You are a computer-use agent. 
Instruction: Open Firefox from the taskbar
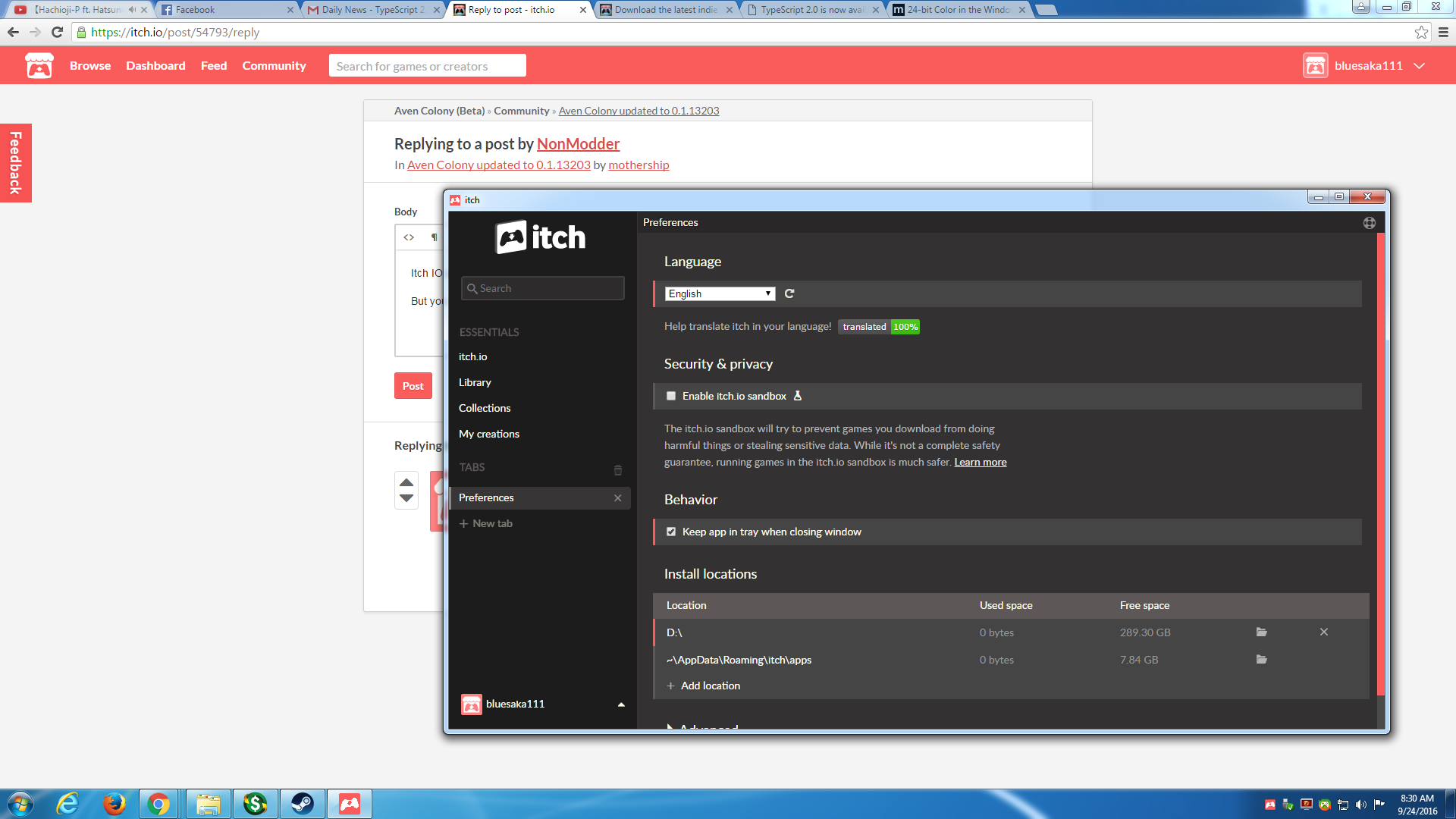(115, 804)
